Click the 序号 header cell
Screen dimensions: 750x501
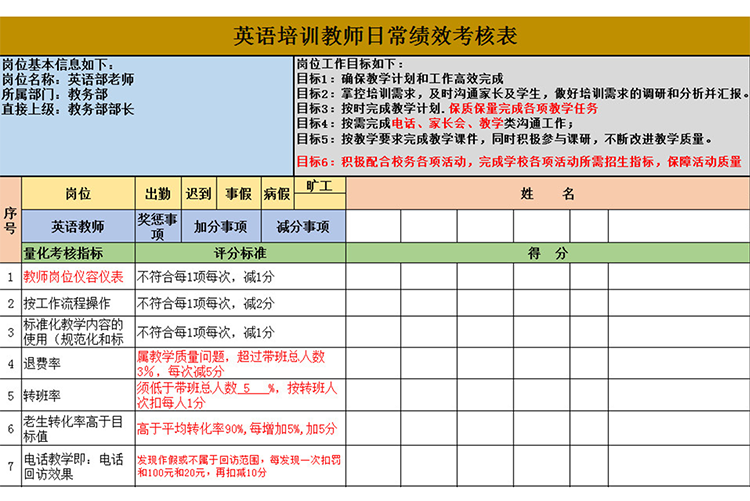pos(10,220)
